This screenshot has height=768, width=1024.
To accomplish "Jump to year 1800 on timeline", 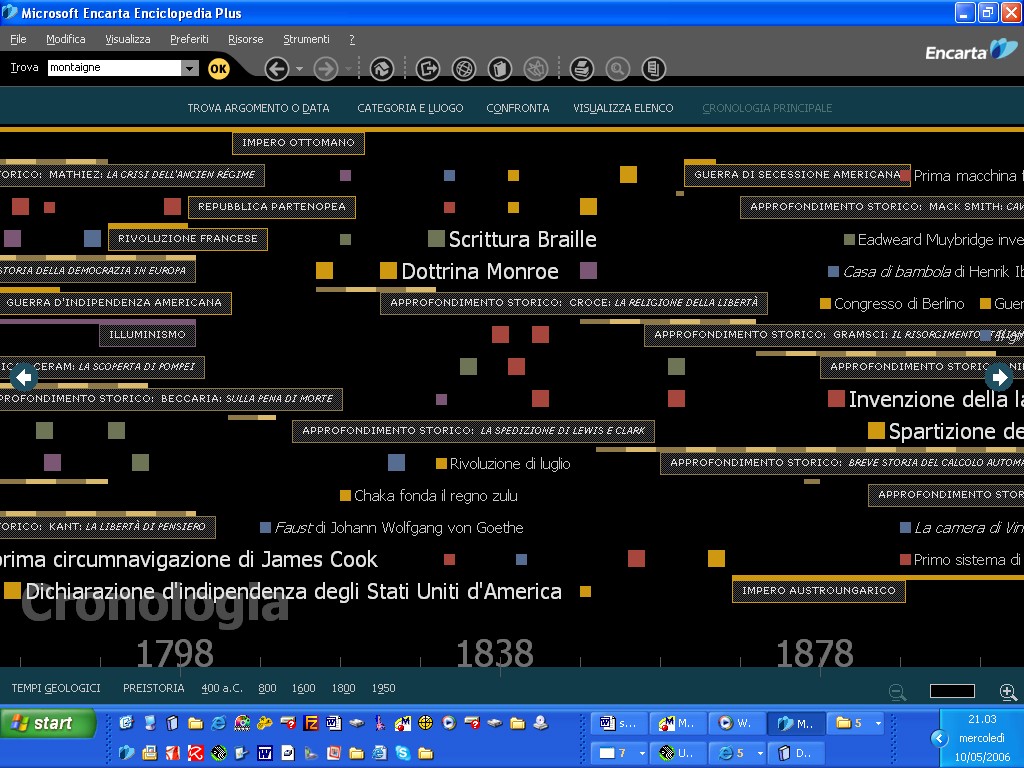I will 344,688.
